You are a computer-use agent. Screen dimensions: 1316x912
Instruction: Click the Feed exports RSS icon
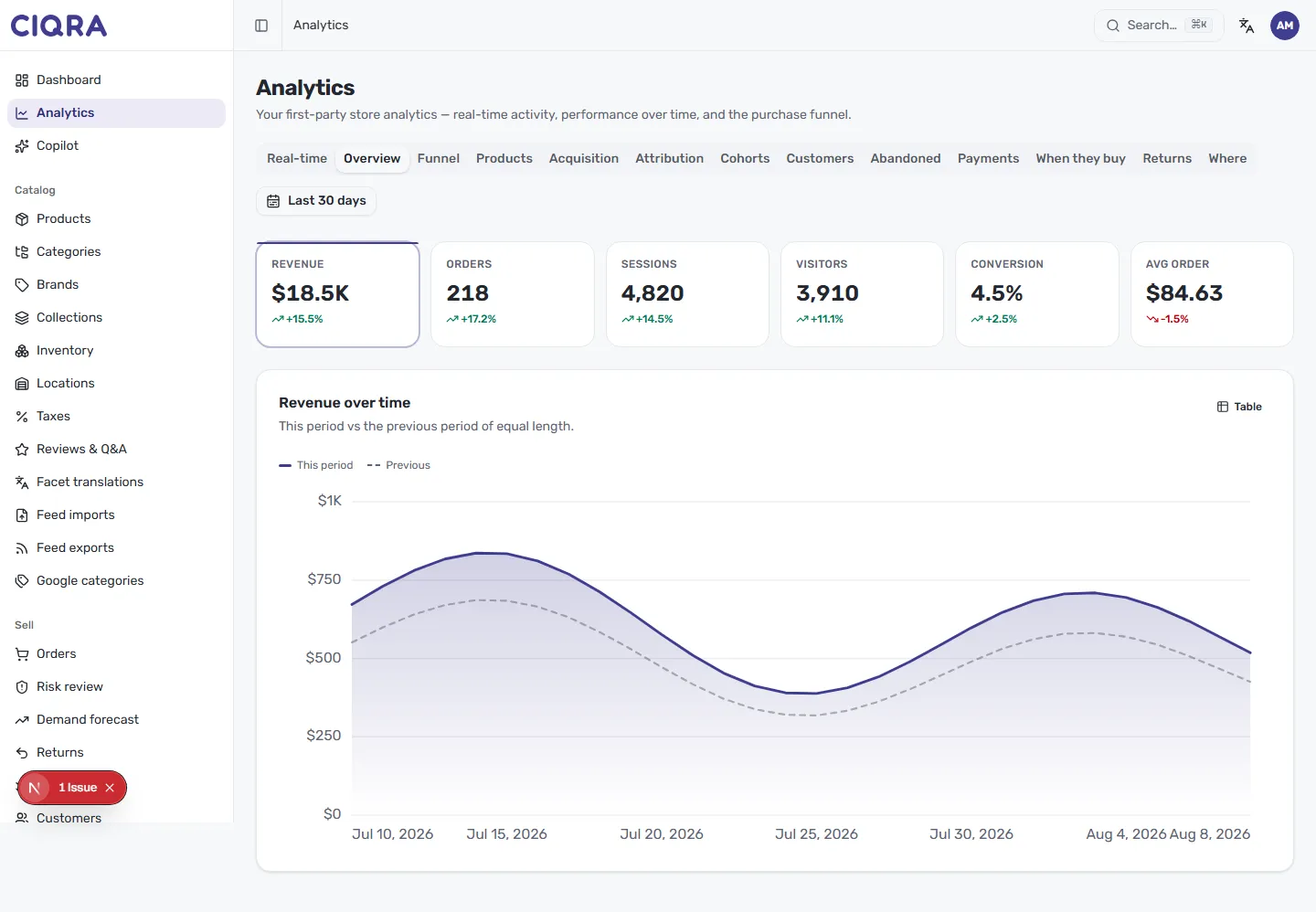coord(22,548)
